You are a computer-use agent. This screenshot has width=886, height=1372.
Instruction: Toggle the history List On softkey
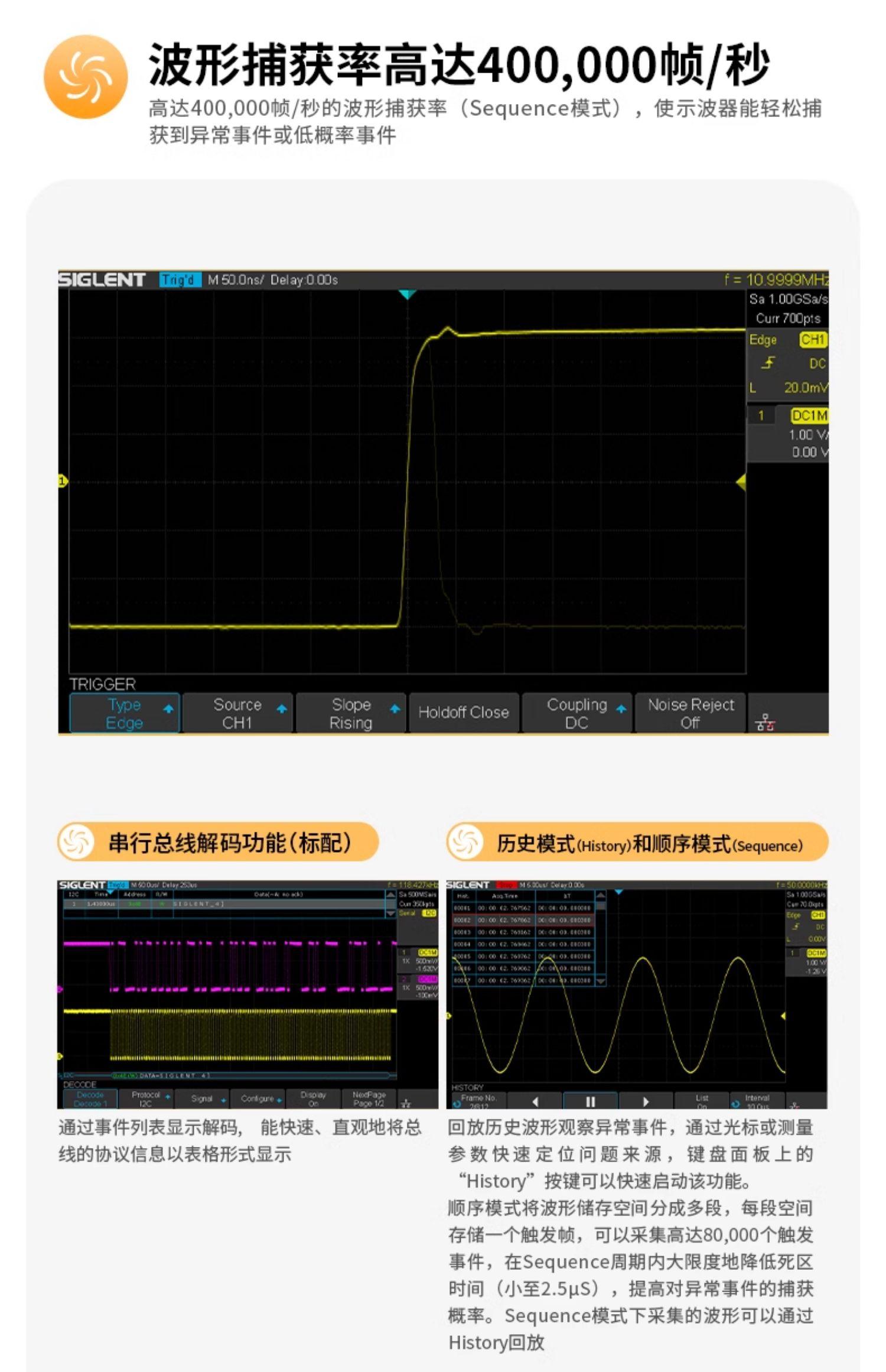pos(701,1101)
